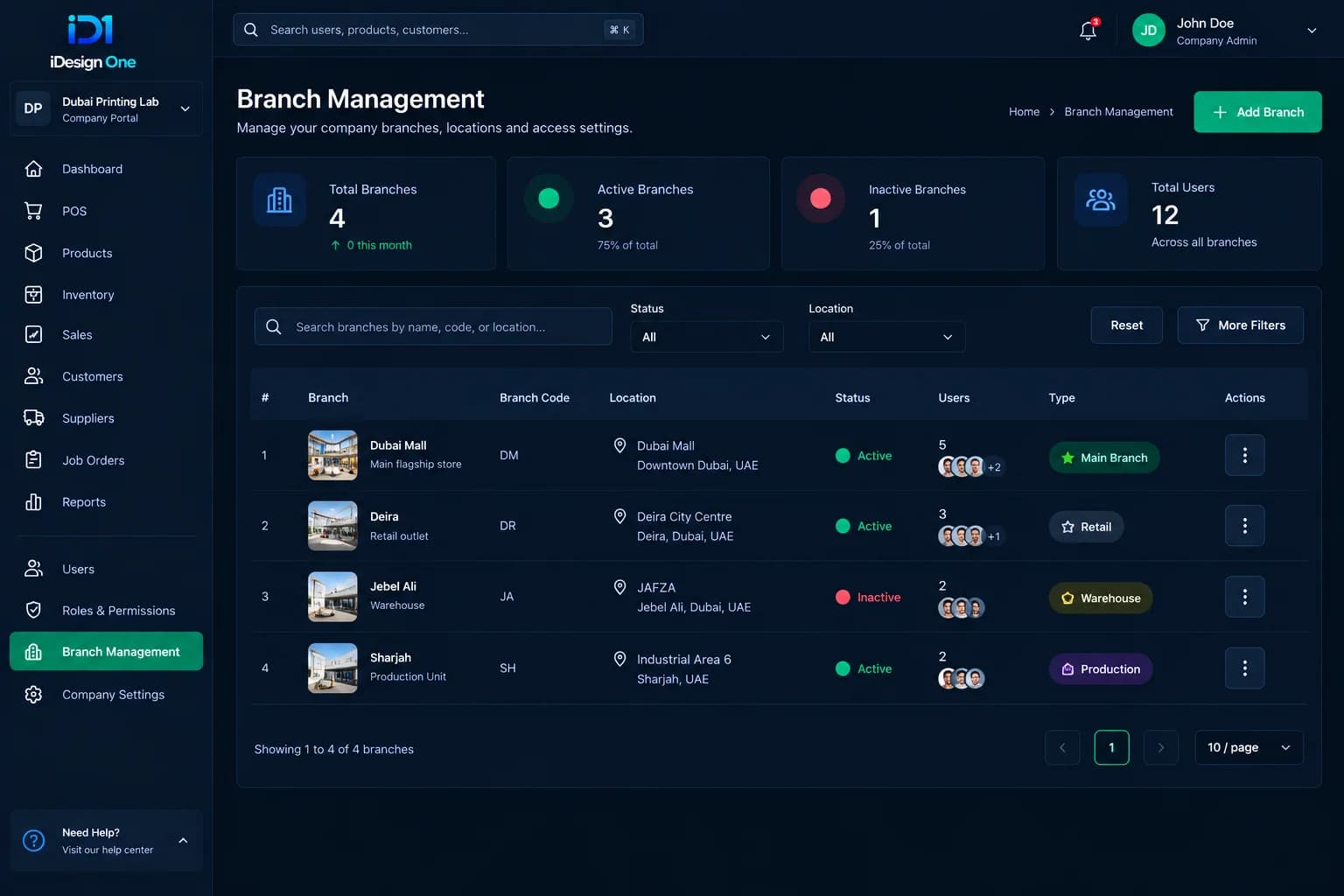Collapse the Need Help panel chevron

coord(183,841)
